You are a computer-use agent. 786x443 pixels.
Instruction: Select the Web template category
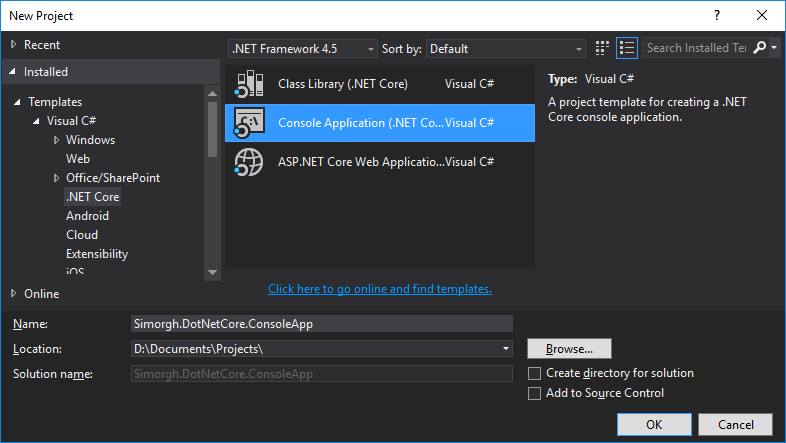pyautogui.click(x=78, y=159)
